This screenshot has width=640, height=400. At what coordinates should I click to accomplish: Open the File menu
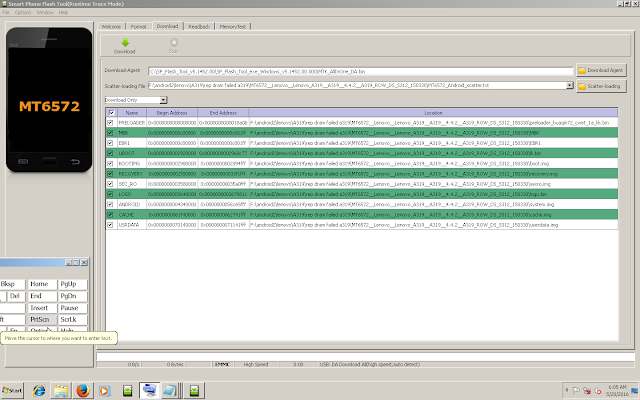(6, 13)
